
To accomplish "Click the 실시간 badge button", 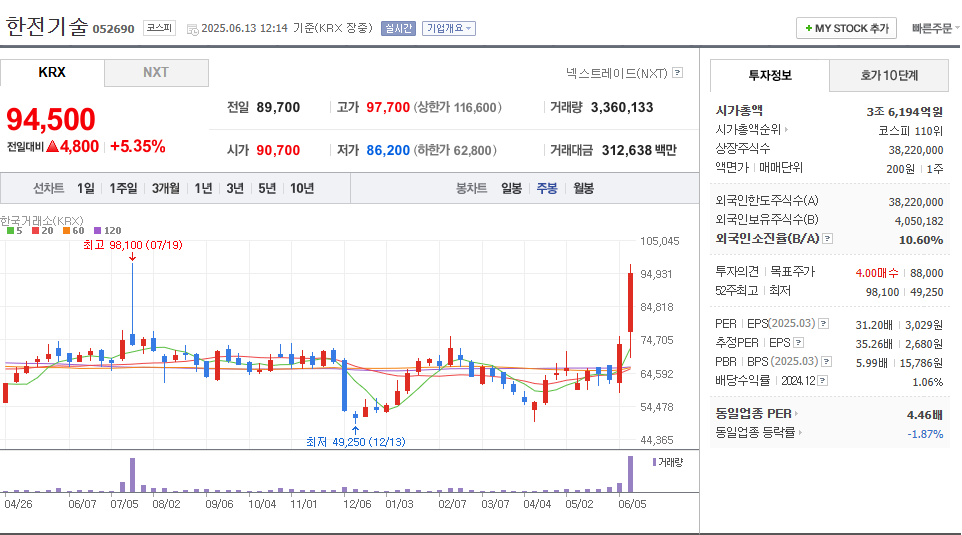I will pyautogui.click(x=398, y=28).
